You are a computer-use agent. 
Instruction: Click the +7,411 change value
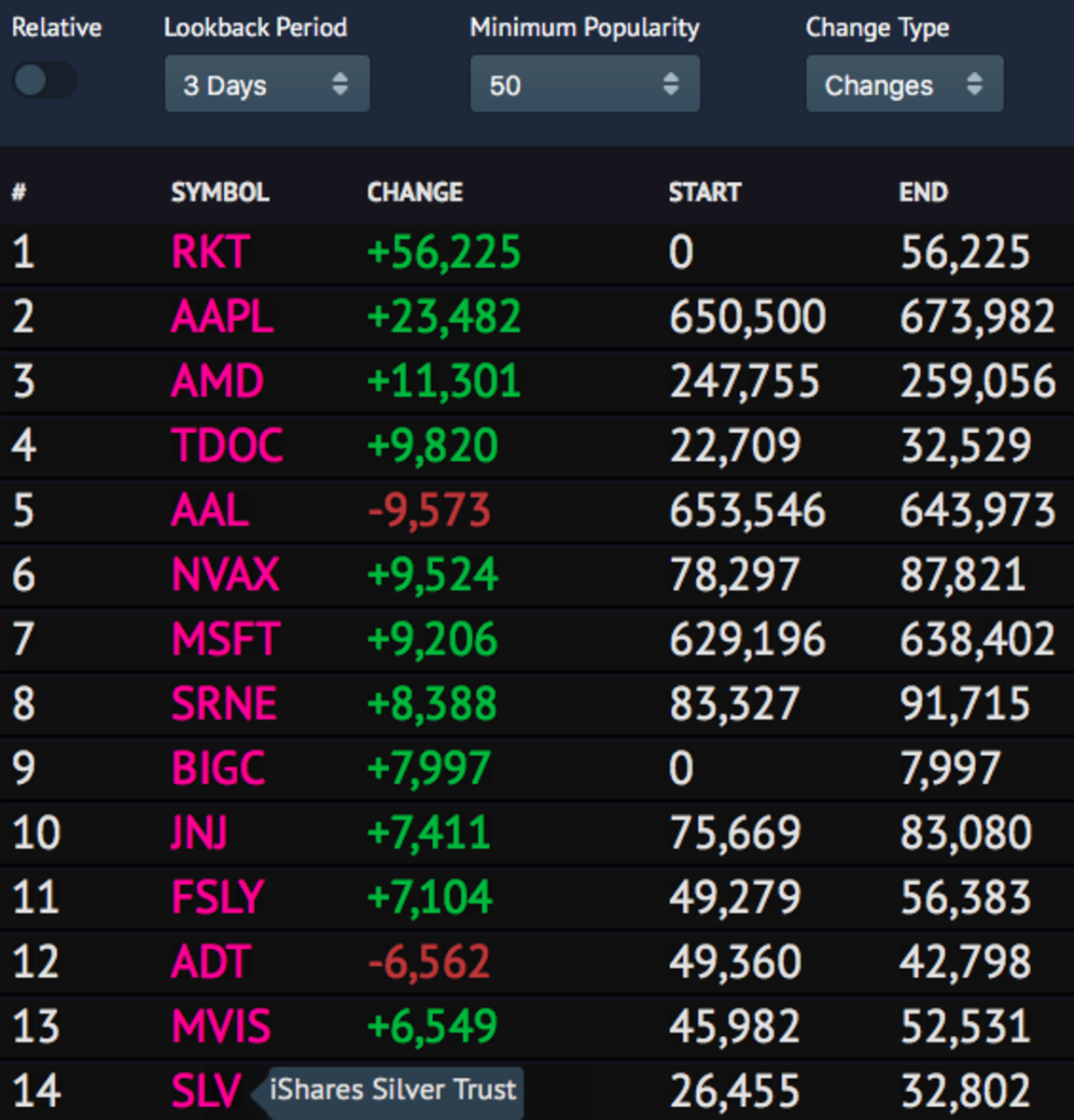coord(429,833)
